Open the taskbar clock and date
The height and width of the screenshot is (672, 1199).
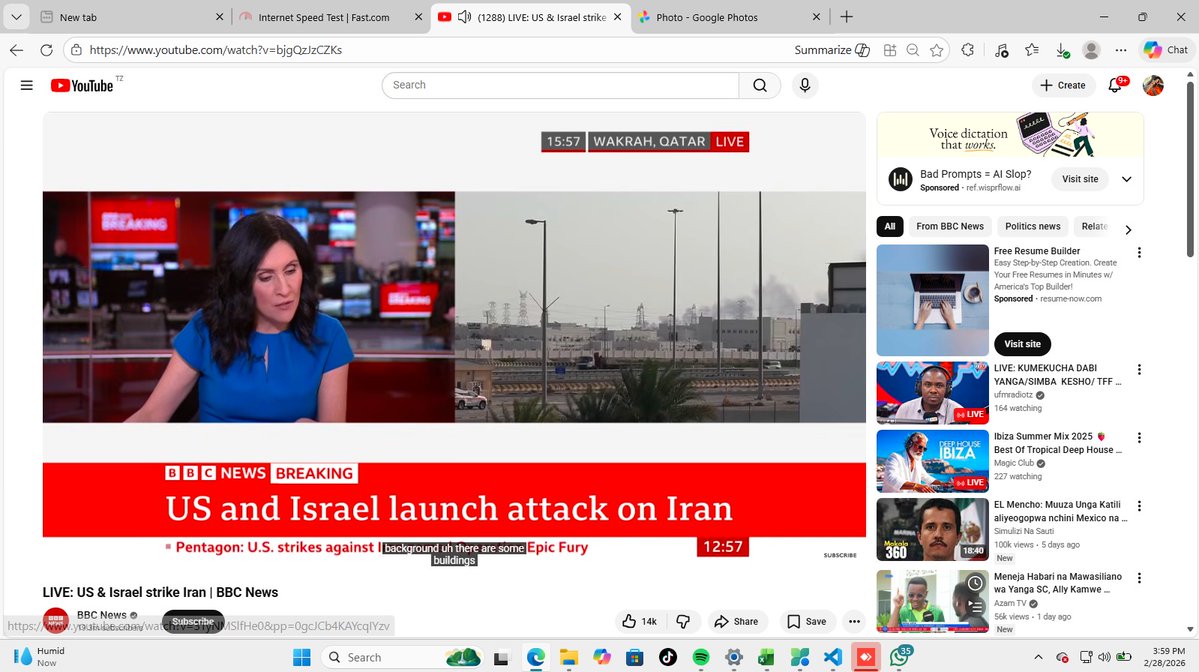1164,657
